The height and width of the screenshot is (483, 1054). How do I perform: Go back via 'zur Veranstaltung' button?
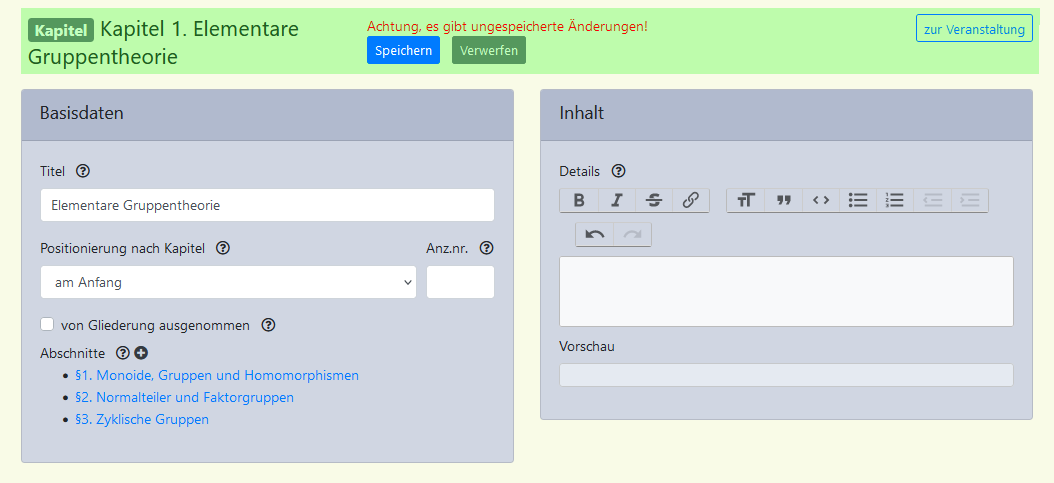(974, 28)
